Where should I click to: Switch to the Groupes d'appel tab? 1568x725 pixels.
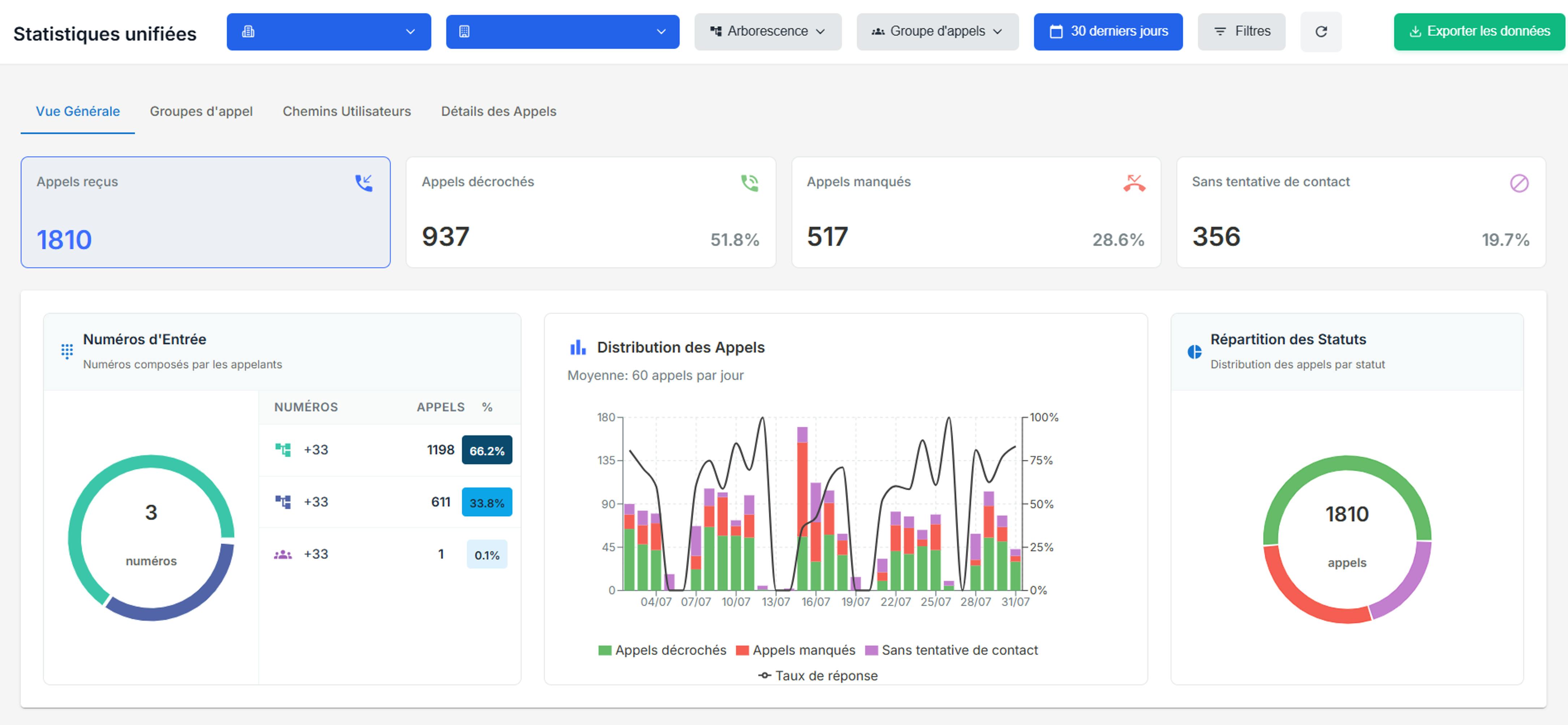pos(202,111)
